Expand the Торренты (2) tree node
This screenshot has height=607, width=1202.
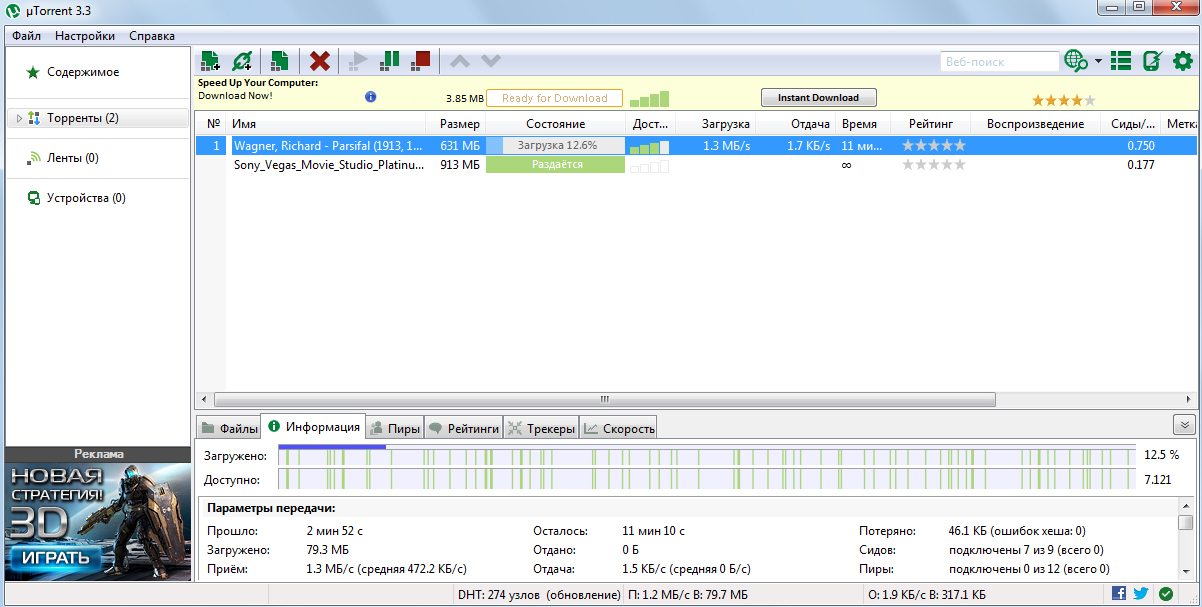19,118
